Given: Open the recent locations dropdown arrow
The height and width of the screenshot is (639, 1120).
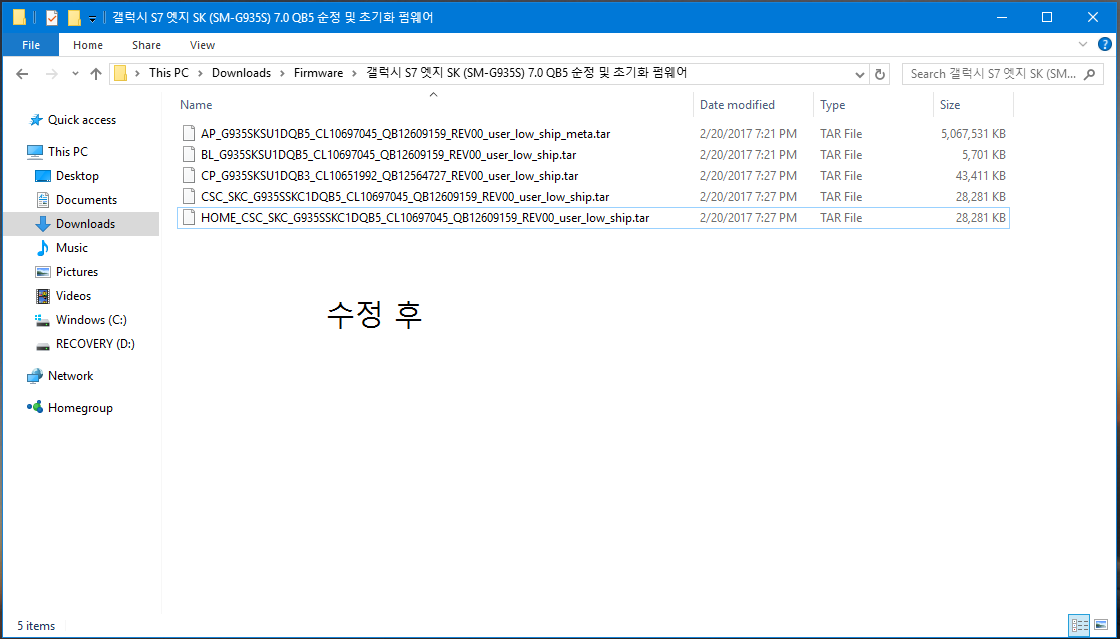Looking at the screenshot, I should [x=73, y=73].
